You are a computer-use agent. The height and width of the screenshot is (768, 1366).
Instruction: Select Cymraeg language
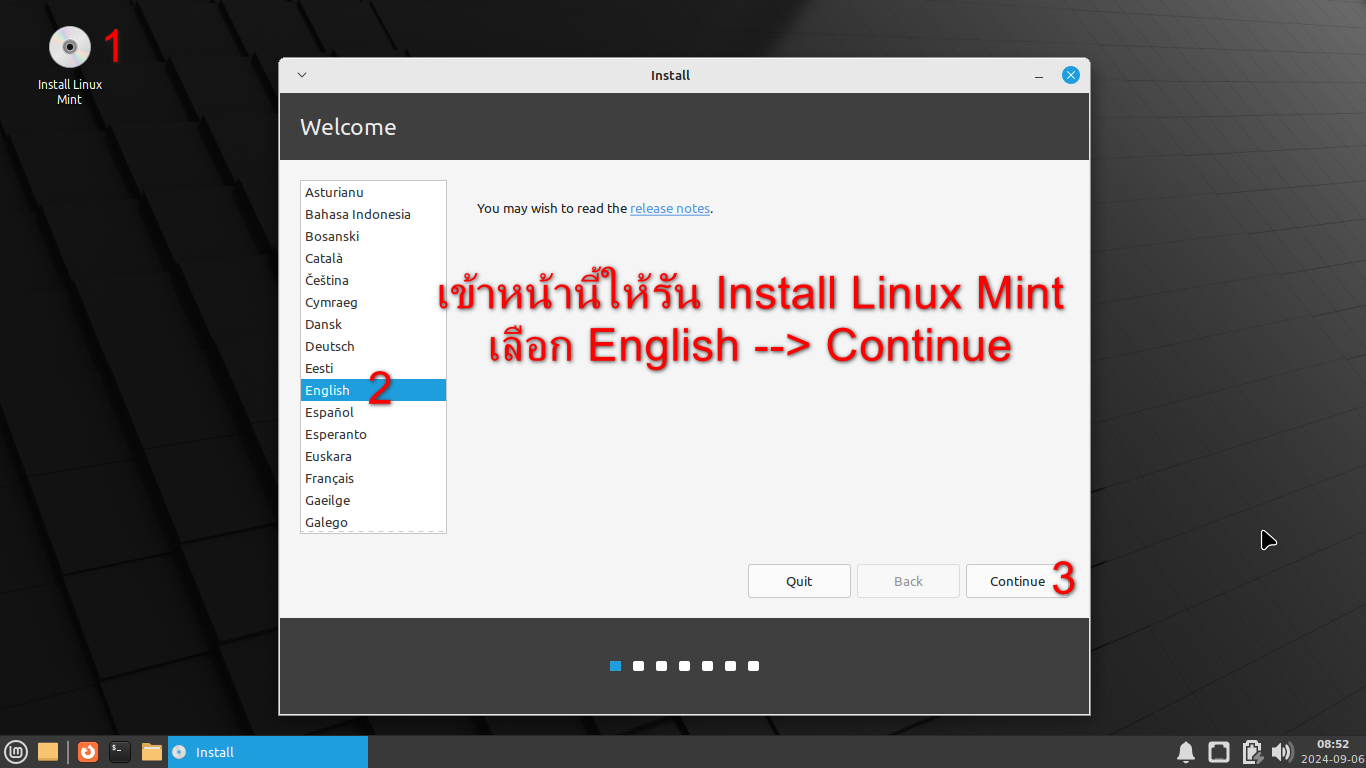tap(373, 302)
